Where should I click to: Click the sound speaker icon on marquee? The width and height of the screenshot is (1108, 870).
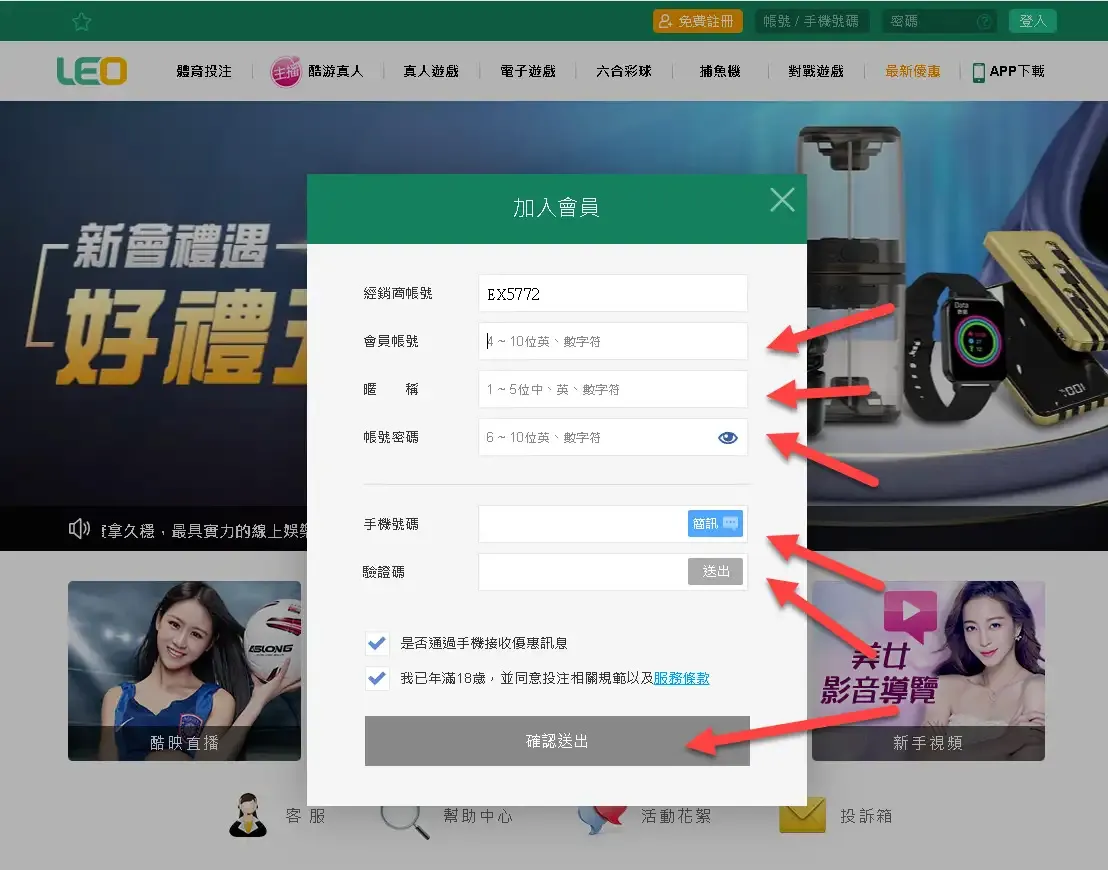click(79, 529)
